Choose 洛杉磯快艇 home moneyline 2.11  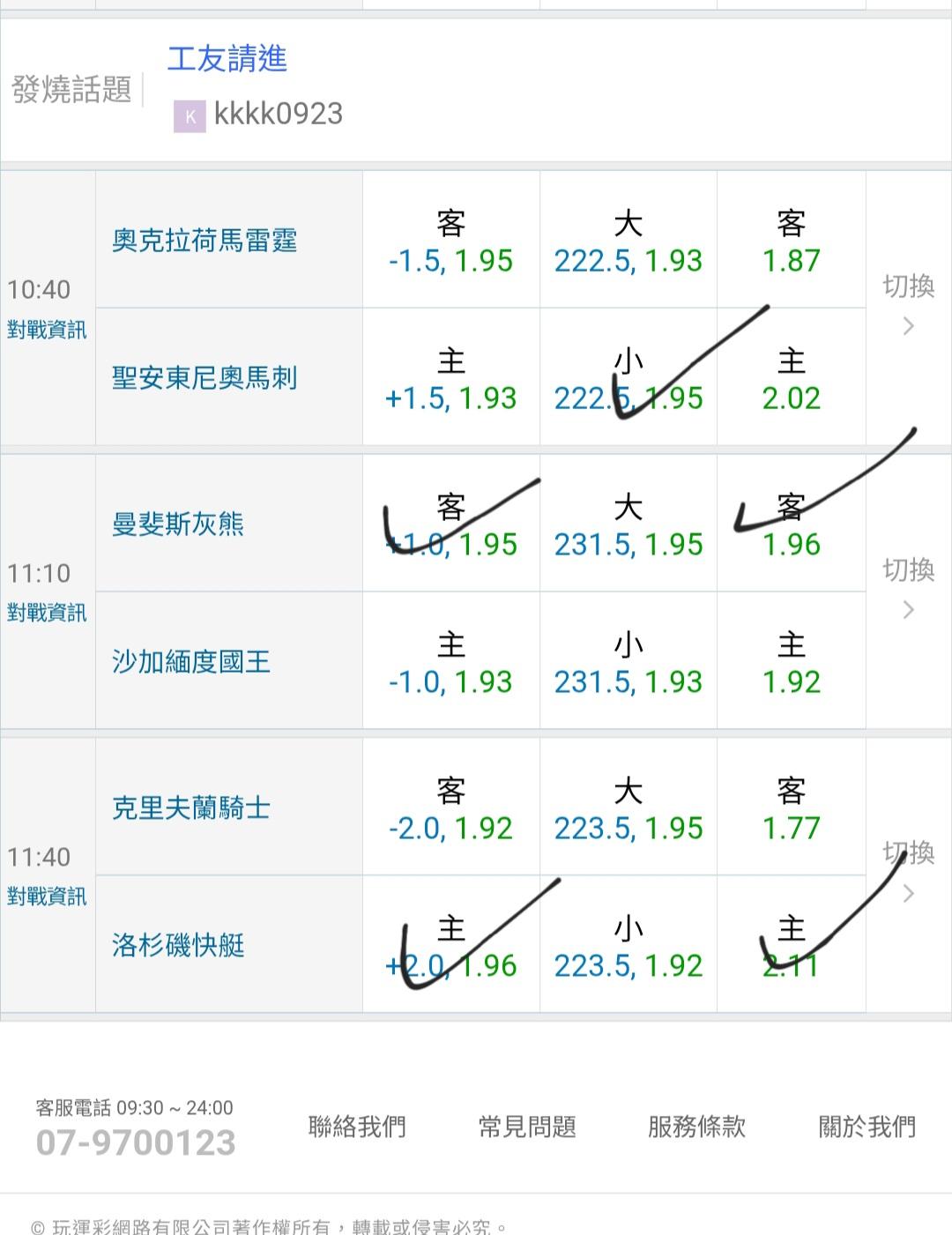tap(791, 947)
